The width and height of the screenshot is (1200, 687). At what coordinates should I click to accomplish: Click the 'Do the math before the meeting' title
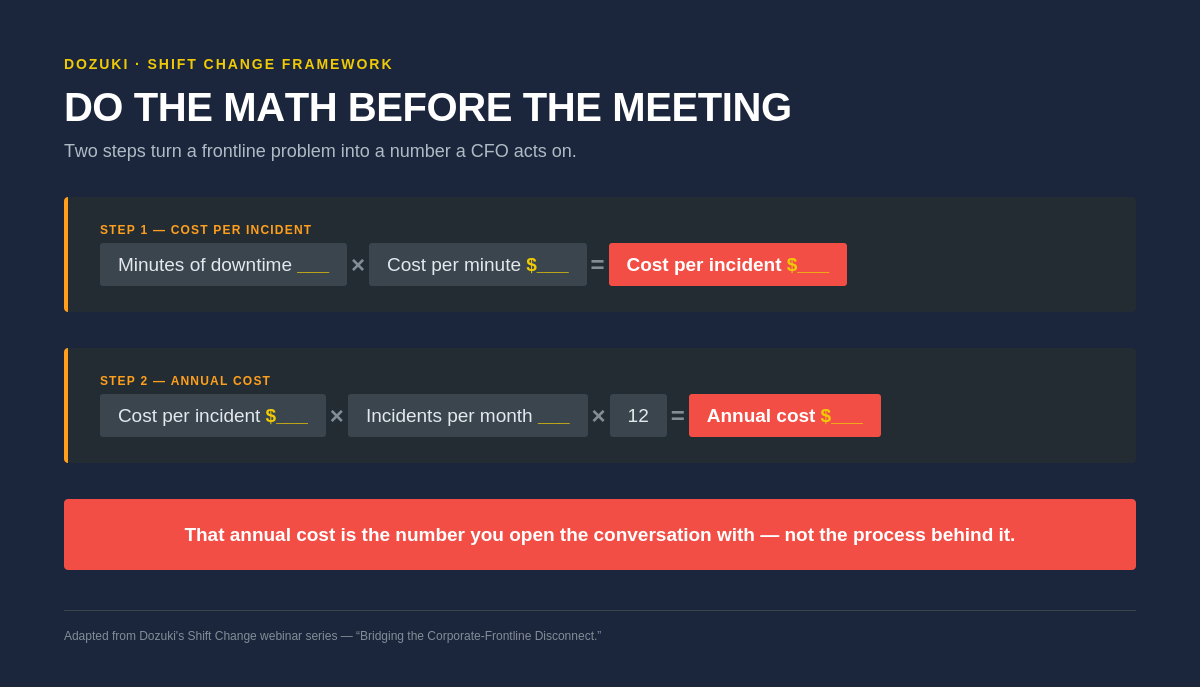[428, 107]
